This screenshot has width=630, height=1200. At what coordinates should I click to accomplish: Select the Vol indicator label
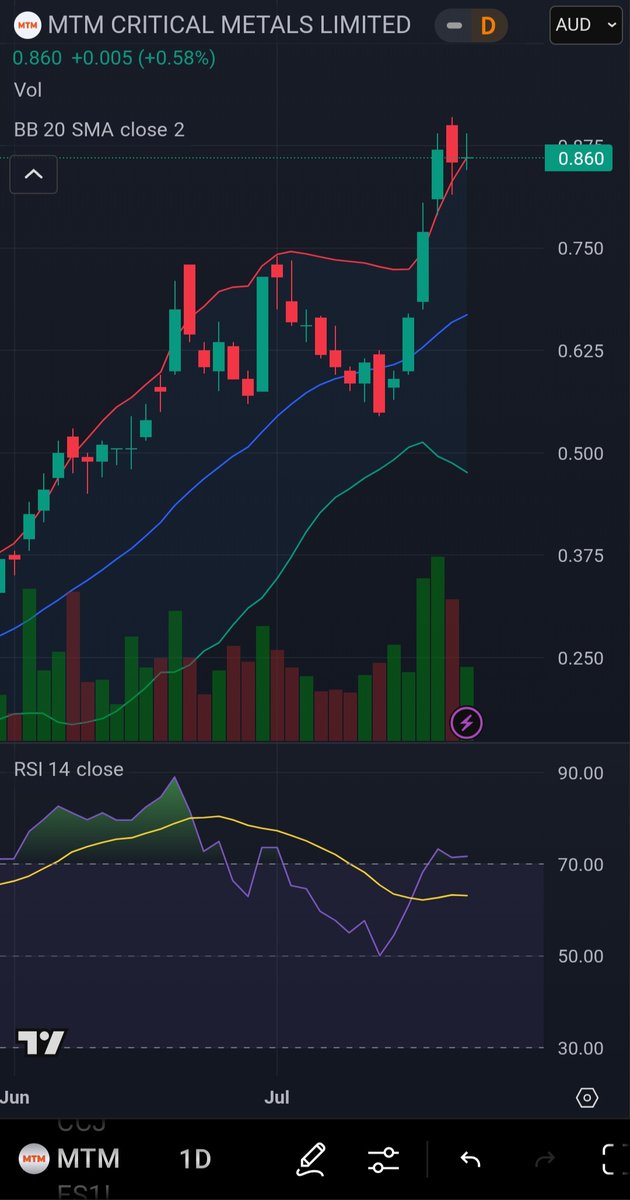pos(28,90)
